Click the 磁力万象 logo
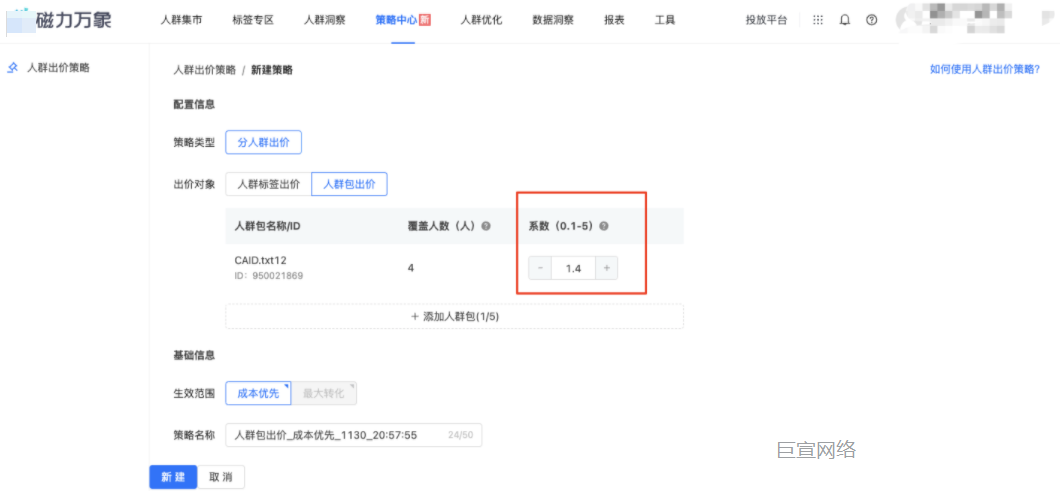 coord(59,20)
